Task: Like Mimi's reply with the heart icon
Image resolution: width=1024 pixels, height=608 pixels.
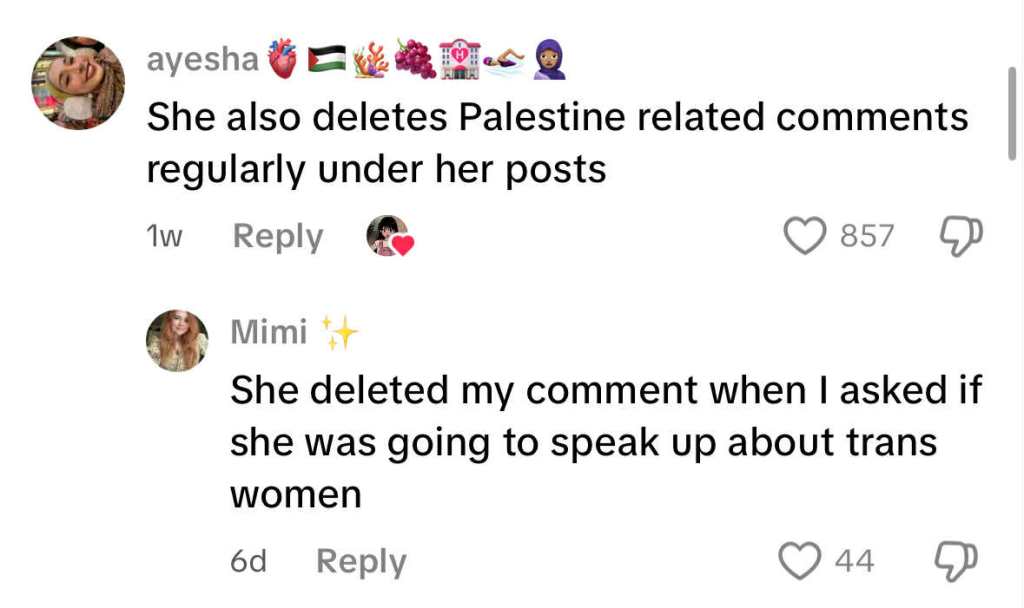Action: (x=800, y=561)
